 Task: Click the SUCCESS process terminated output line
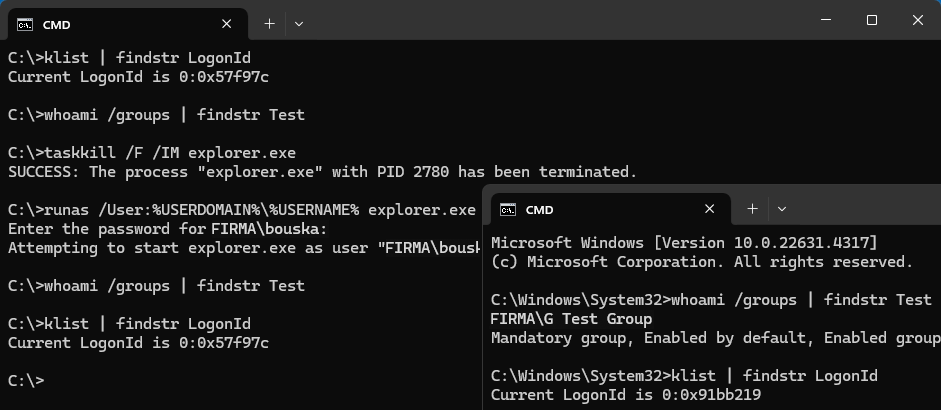[322, 172]
